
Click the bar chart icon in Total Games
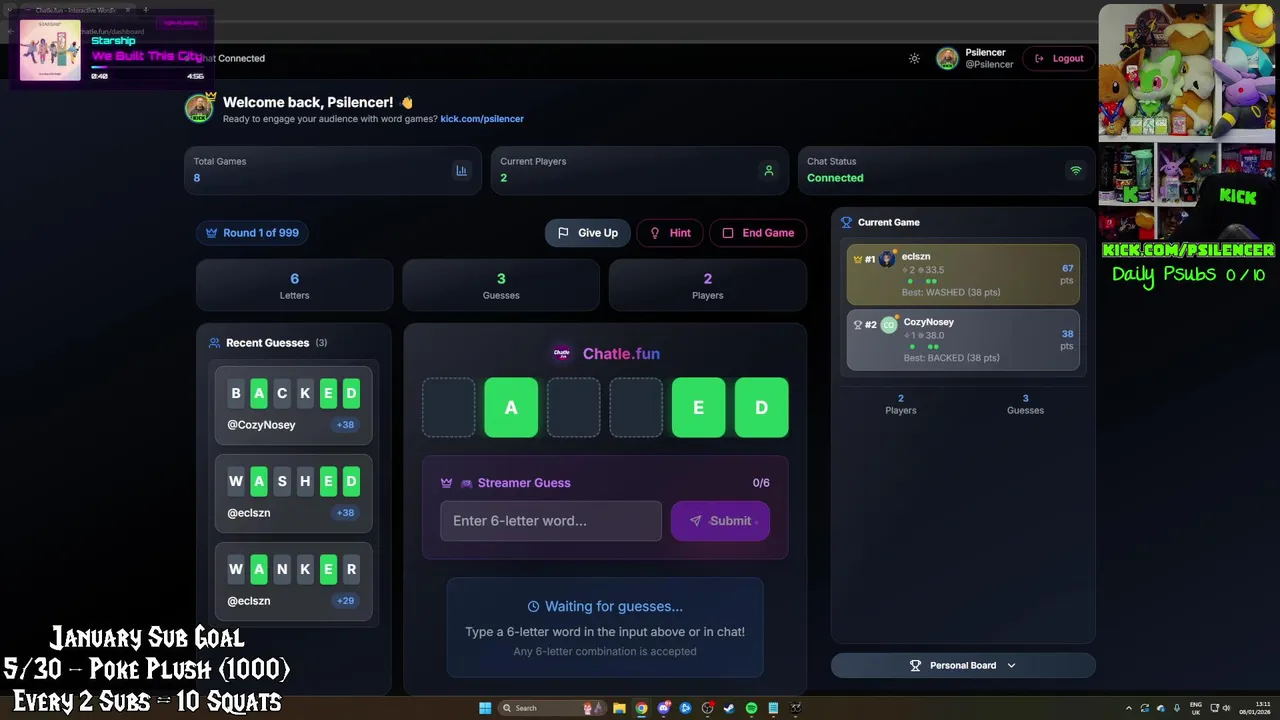[461, 170]
